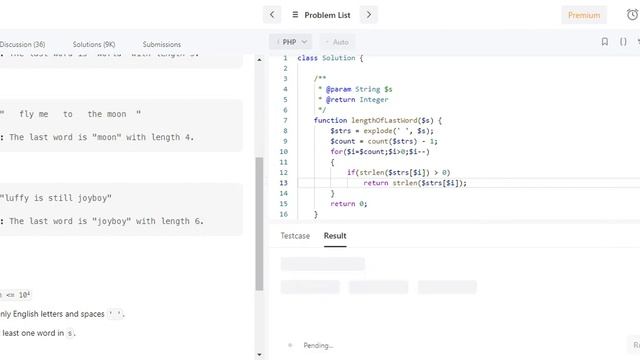This screenshot has width=640, height=360.
Task: Go to the previous problem arrow
Action: tap(272, 15)
